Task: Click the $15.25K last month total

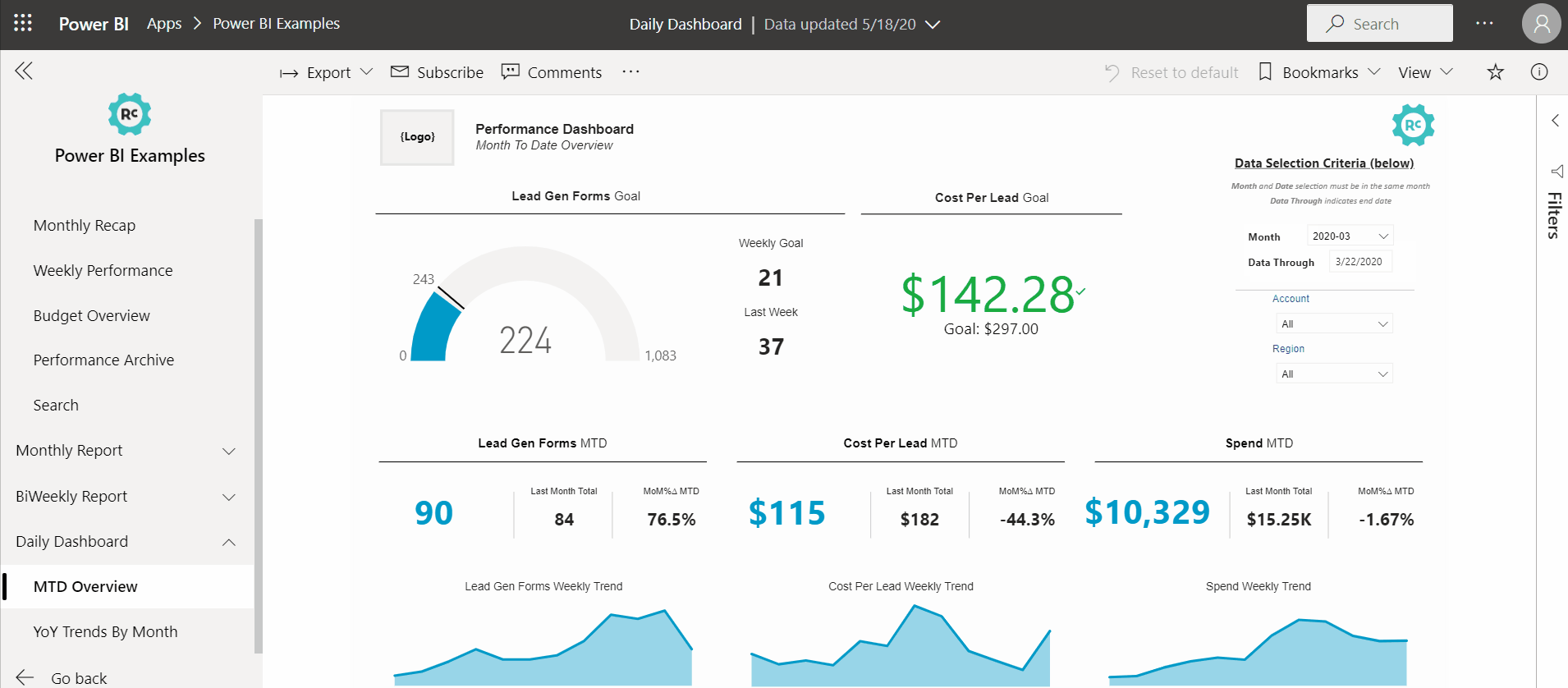Action: [x=1279, y=520]
